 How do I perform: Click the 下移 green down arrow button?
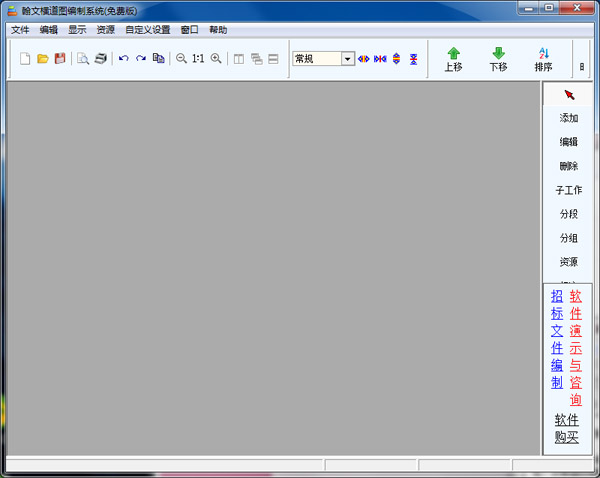[498, 59]
